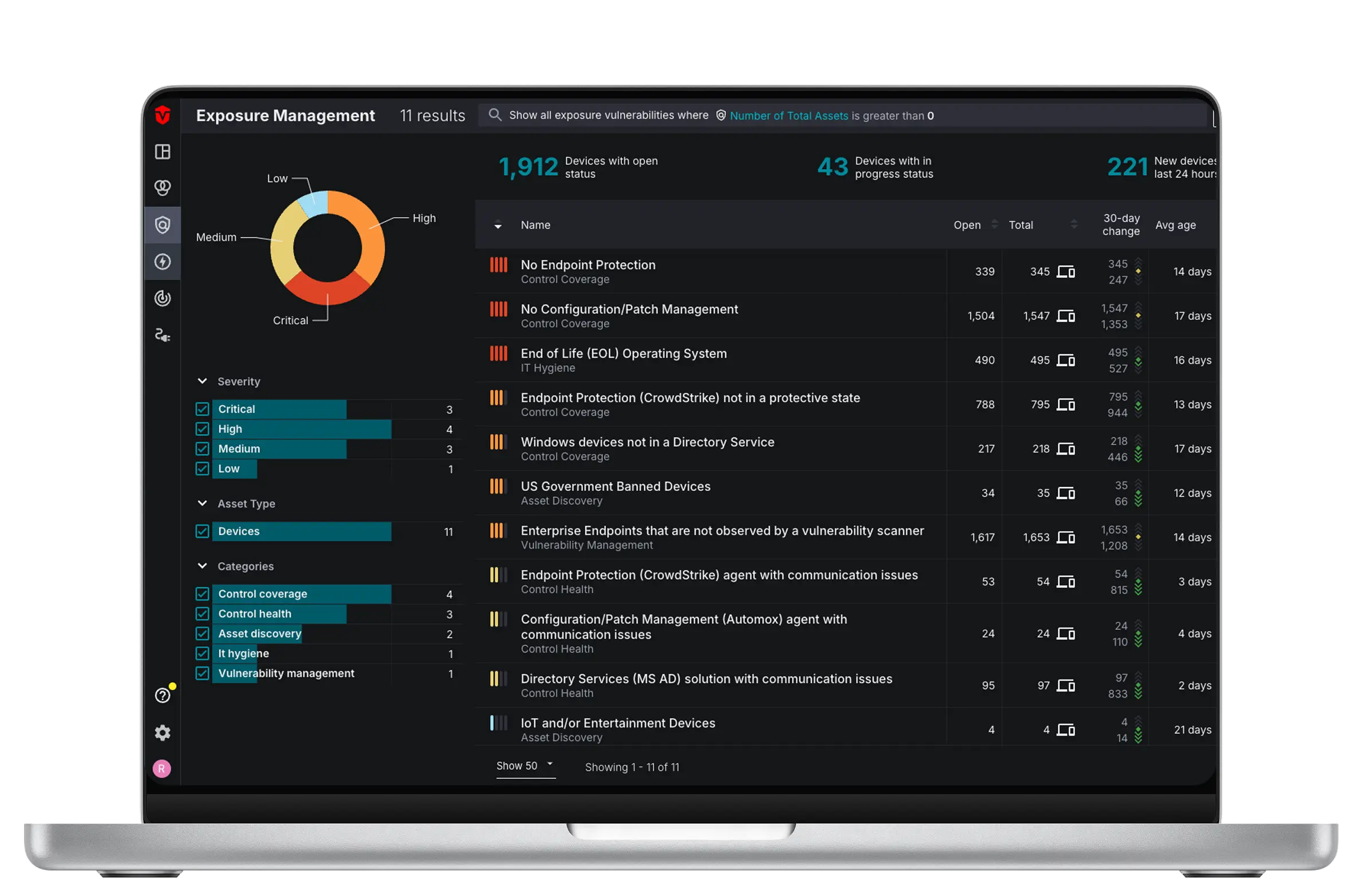Collapse the Asset Type filter section

tap(202, 504)
